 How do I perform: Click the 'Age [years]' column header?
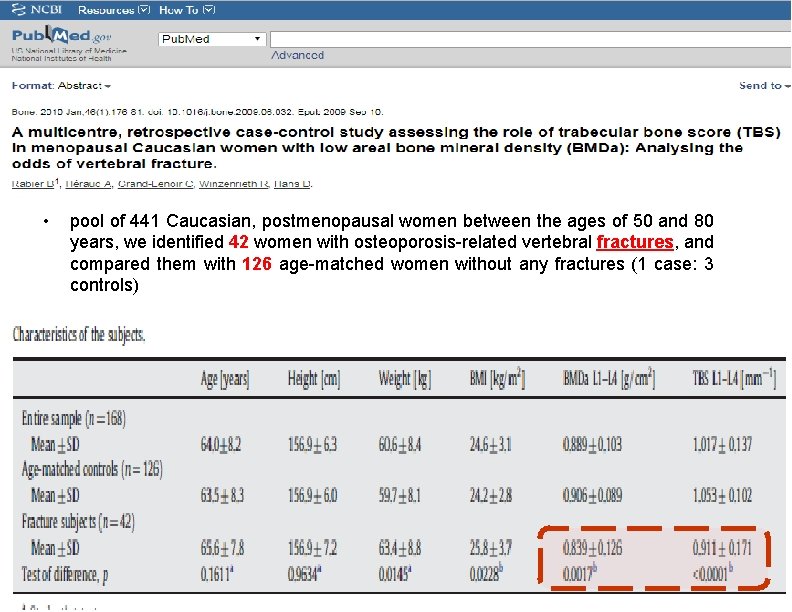point(225,379)
